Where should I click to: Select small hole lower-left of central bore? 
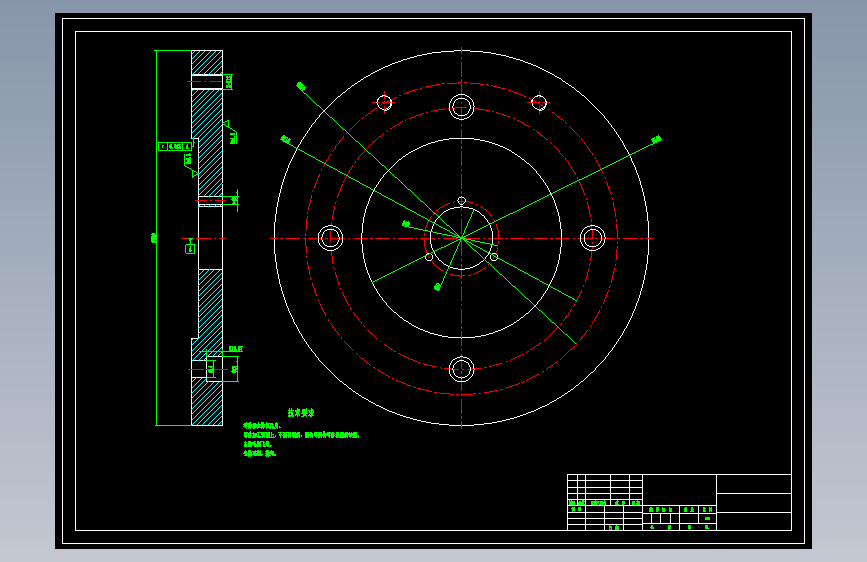(429, 257)
